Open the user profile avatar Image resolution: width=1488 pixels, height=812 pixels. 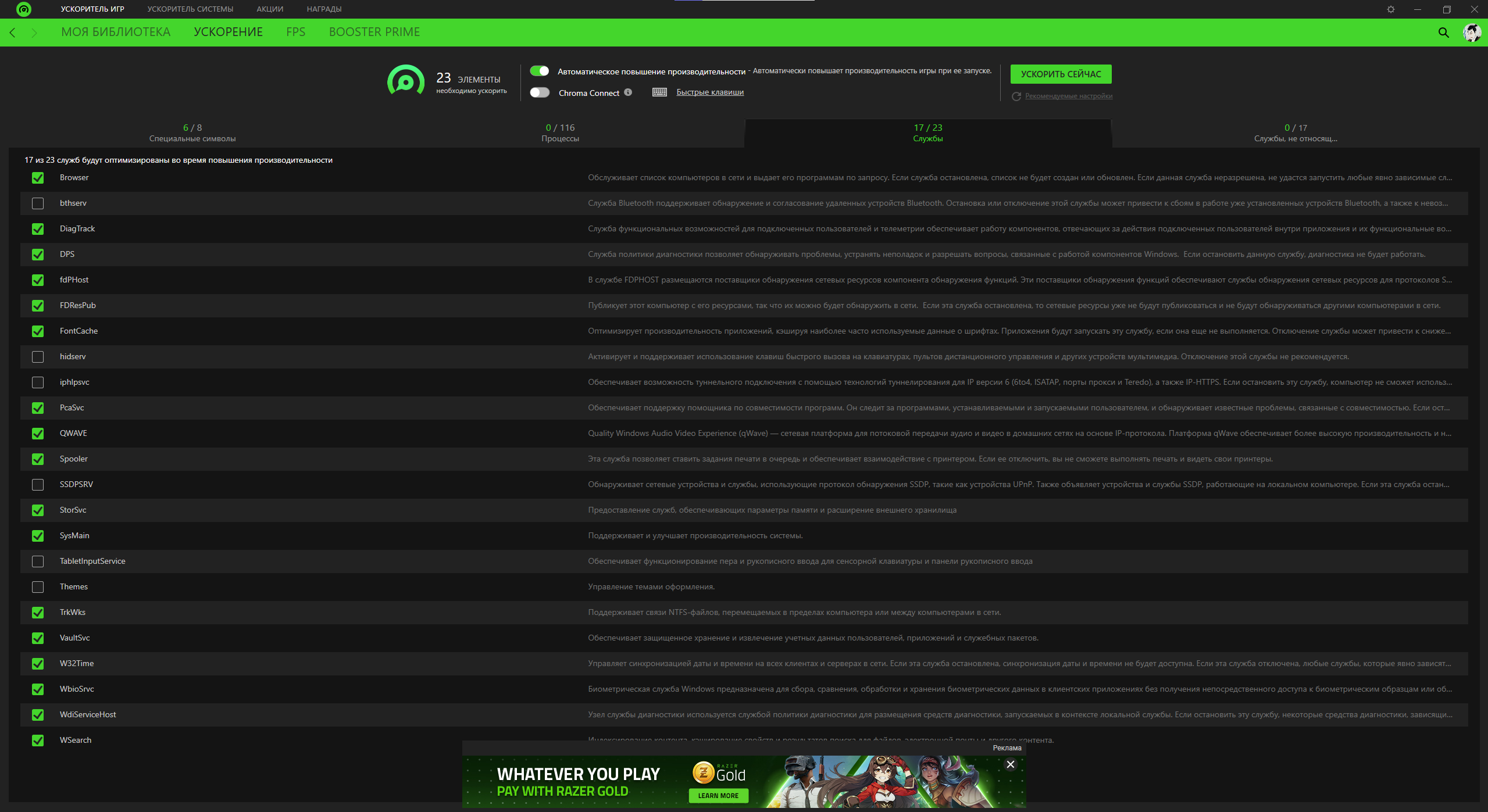[1472, 33]
